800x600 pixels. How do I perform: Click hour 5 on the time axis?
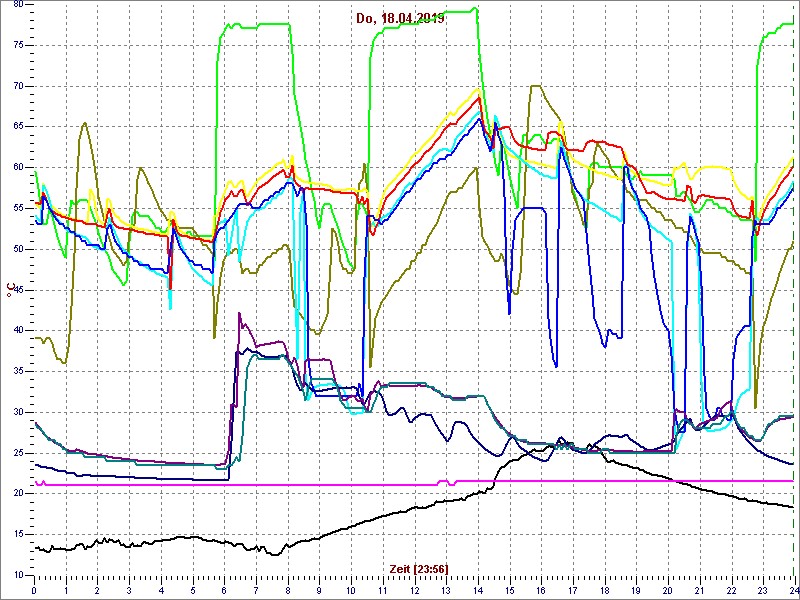coord(192,590)
